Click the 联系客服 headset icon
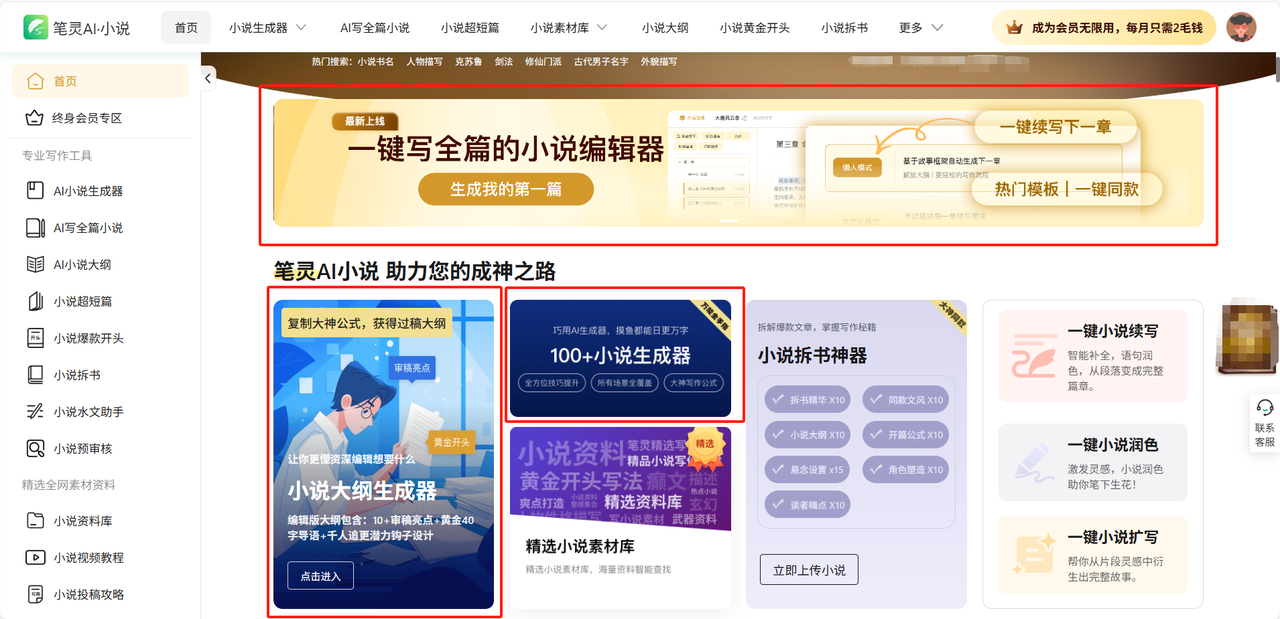 (x=1265, y=408)
